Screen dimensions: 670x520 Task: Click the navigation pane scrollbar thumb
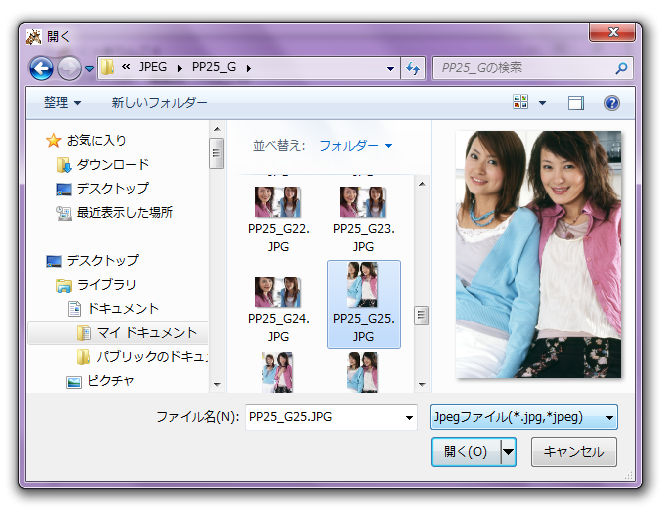coord(217,153)
